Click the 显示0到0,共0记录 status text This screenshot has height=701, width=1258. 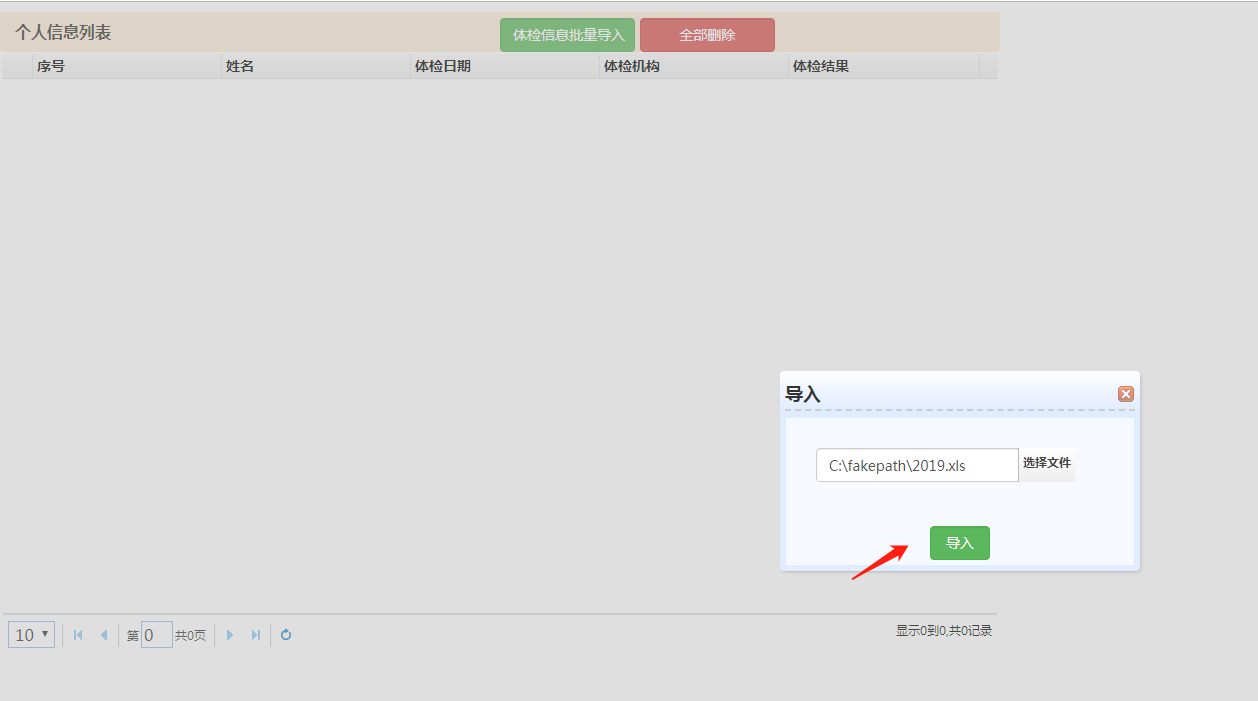(x=943, y=631)
